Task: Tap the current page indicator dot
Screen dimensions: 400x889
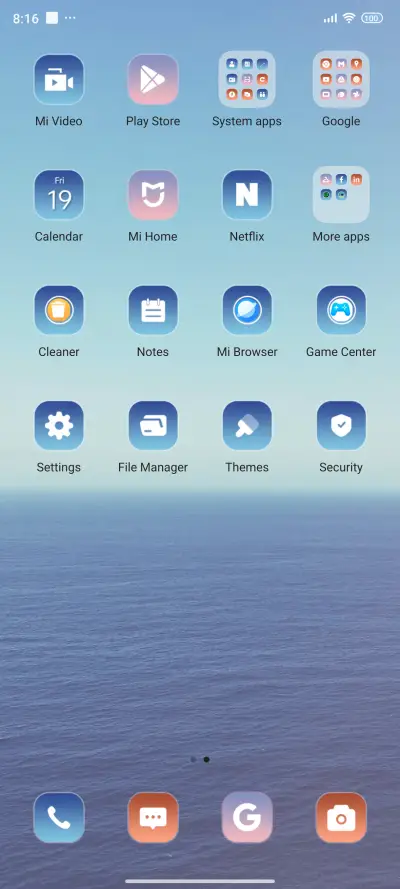Action: [x=206, y=759]
